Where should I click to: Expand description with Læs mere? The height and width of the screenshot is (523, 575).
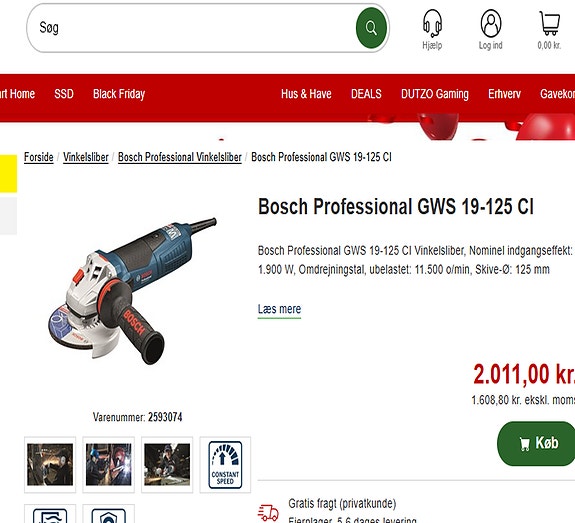pyautogui.click(x=279, y=309)
